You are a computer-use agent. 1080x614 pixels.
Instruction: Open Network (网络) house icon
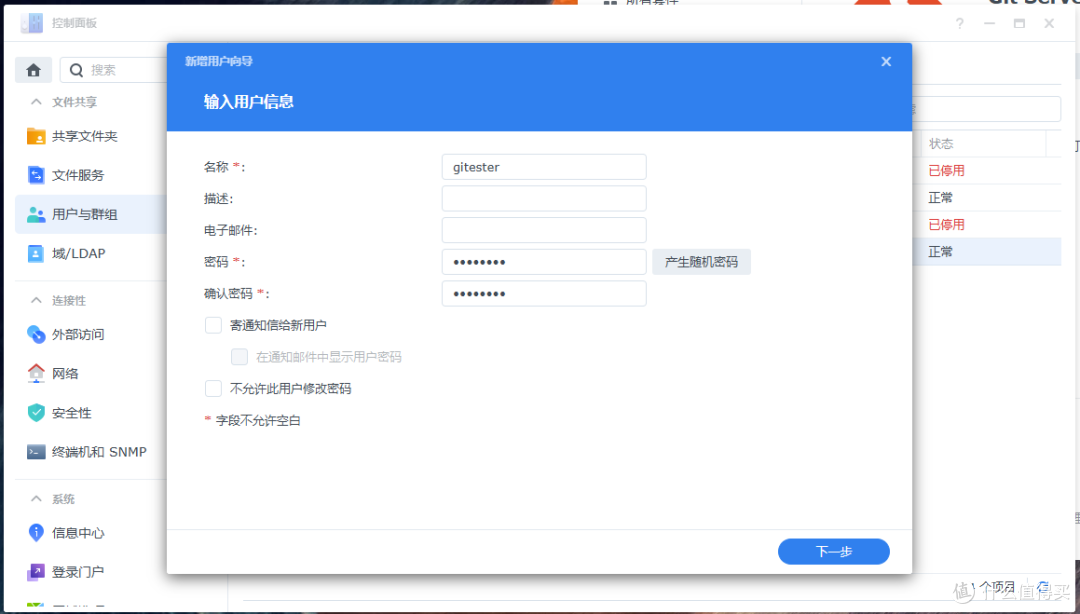pos(36,373)
